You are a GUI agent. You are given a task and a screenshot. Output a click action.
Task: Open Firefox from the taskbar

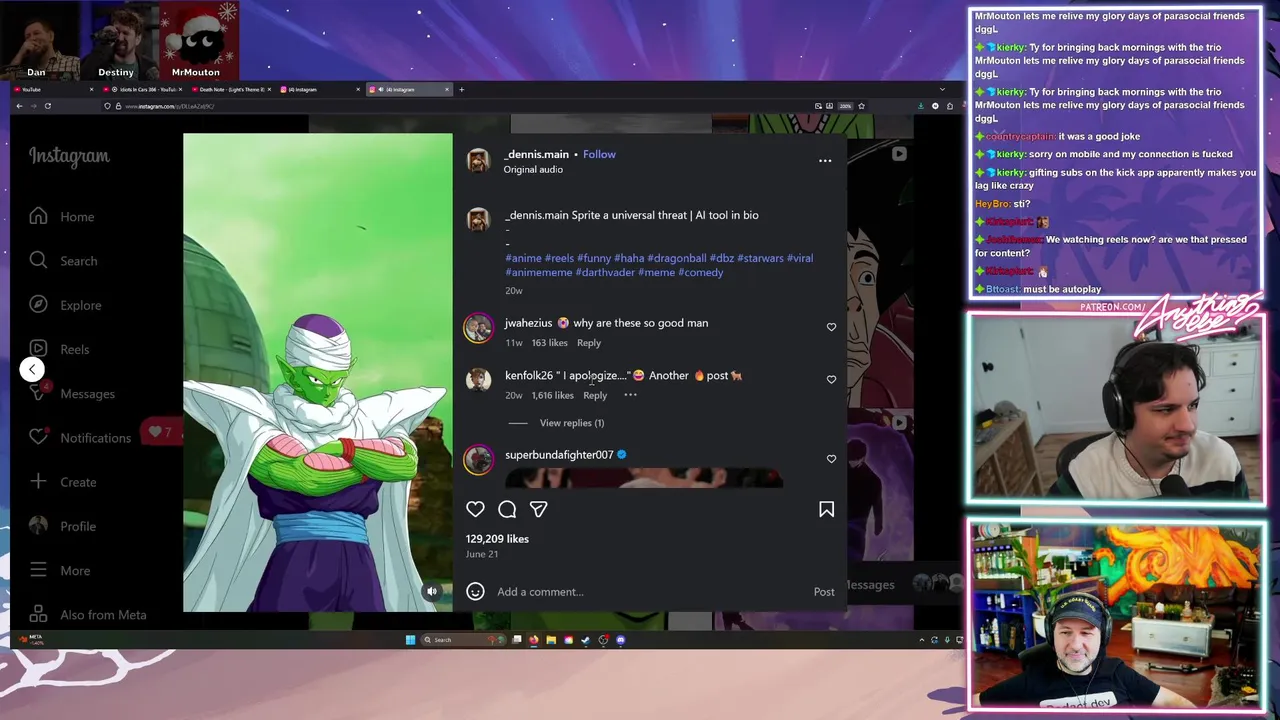[534, 640]
